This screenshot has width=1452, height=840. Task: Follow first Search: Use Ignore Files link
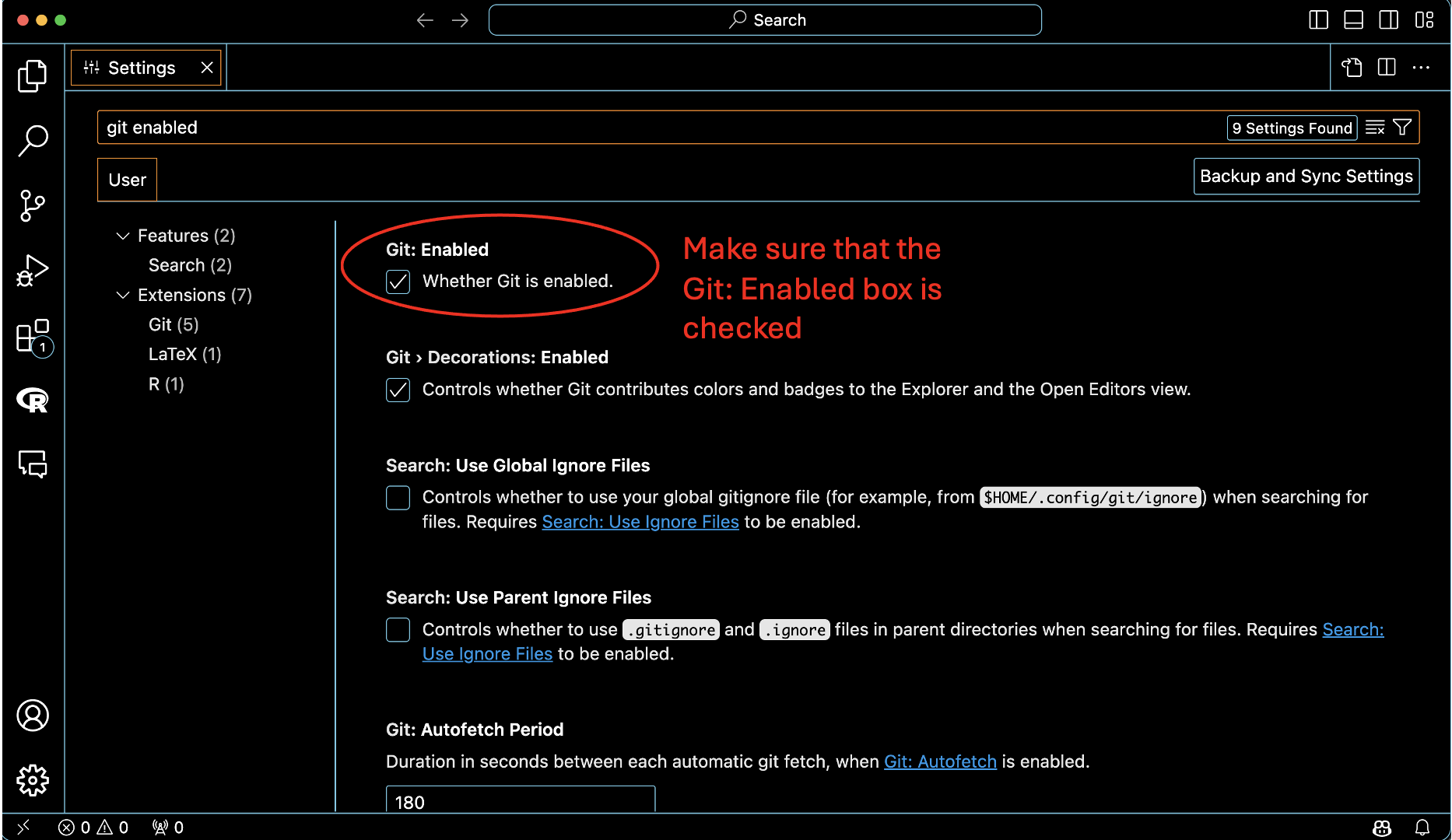tap(640, 522)
